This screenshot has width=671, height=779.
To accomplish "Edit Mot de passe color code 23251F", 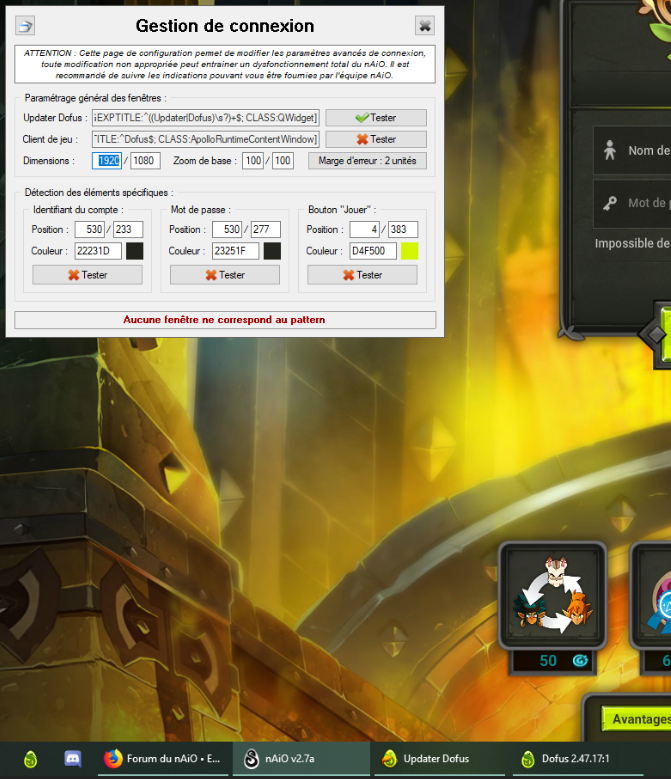I will [235, 251].
